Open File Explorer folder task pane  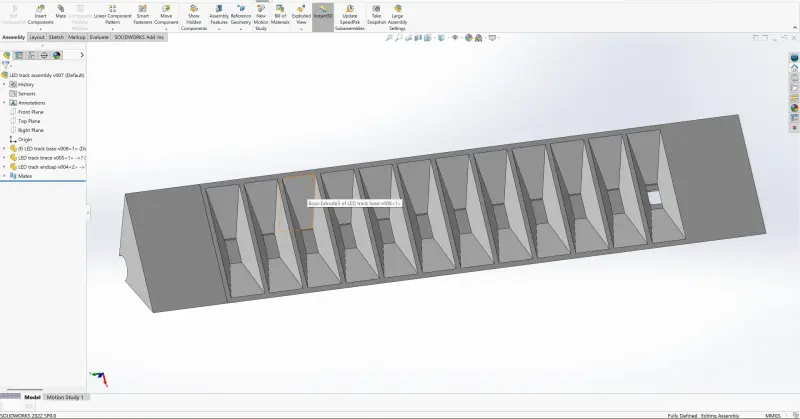(x=794, y=88)
